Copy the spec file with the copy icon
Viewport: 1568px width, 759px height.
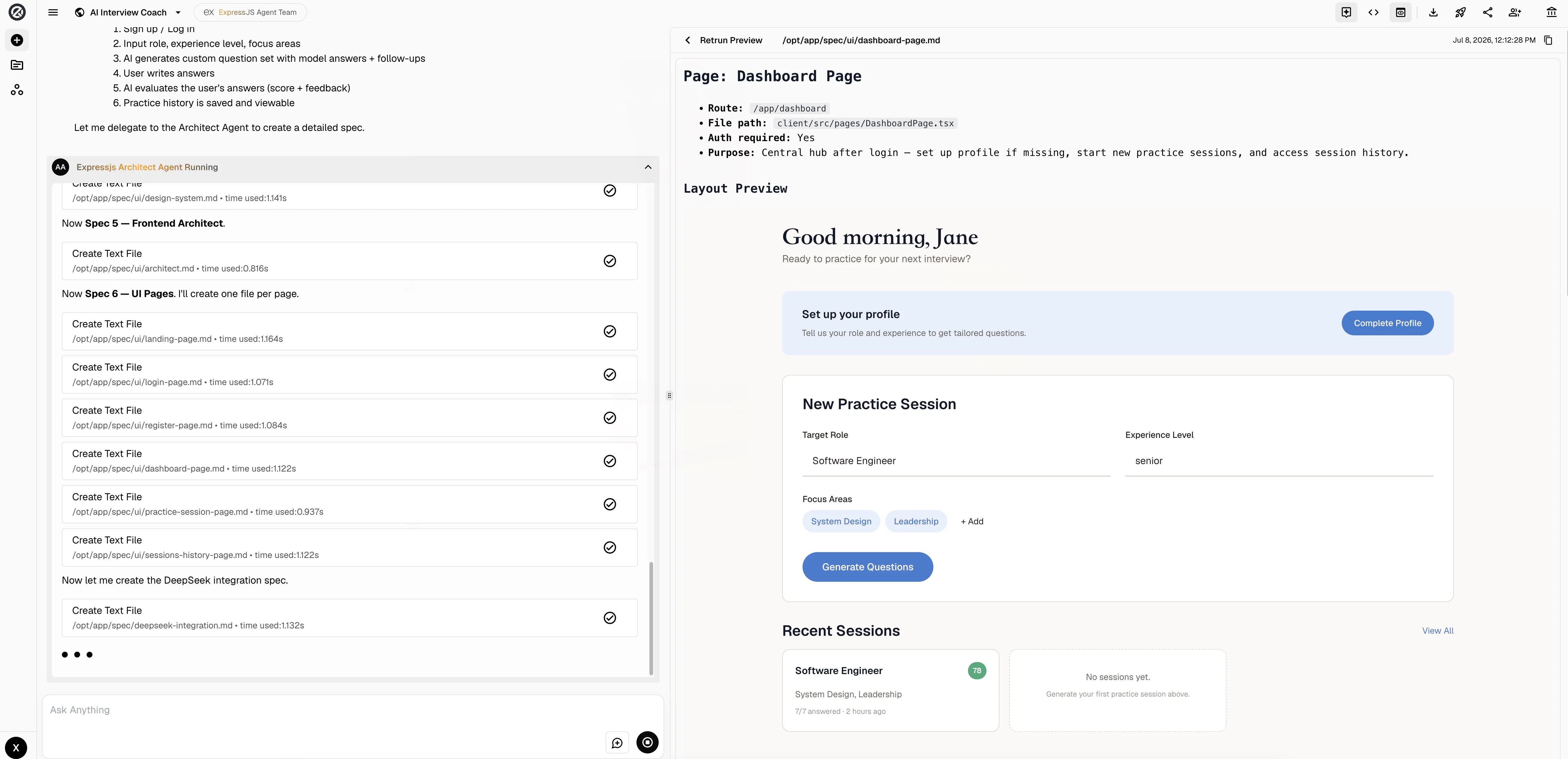pyautogui.click(x=1549, y=40)
